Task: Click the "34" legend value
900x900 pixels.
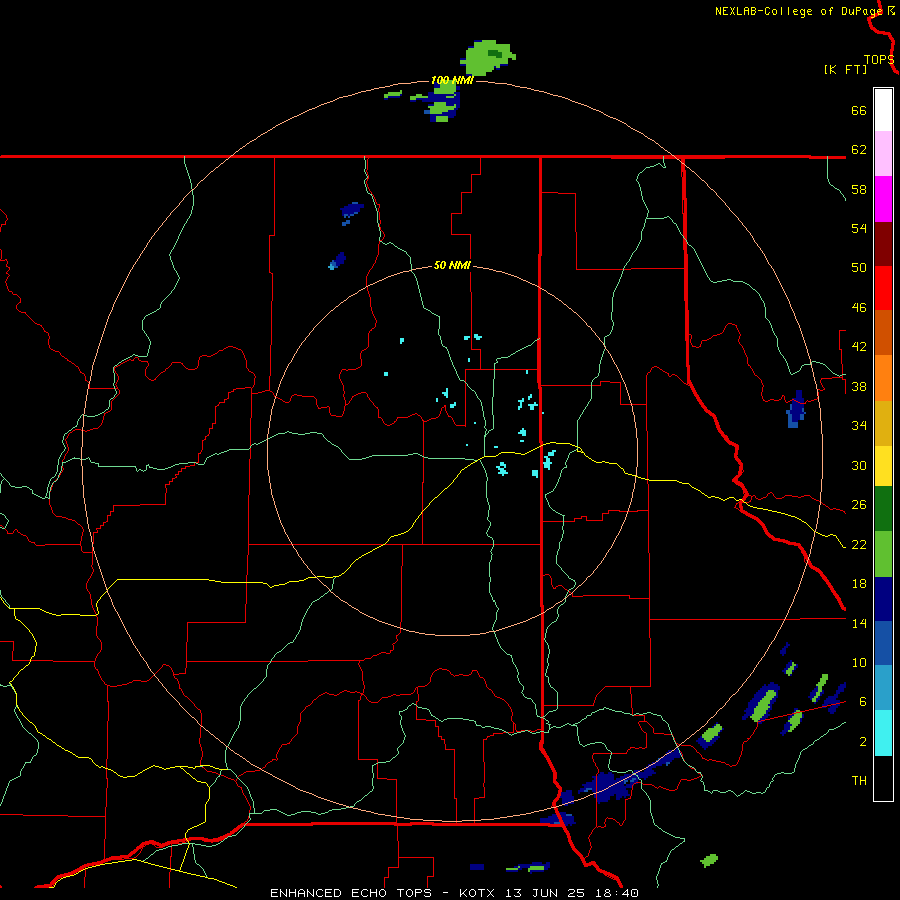Action: [x=859, y=426]
